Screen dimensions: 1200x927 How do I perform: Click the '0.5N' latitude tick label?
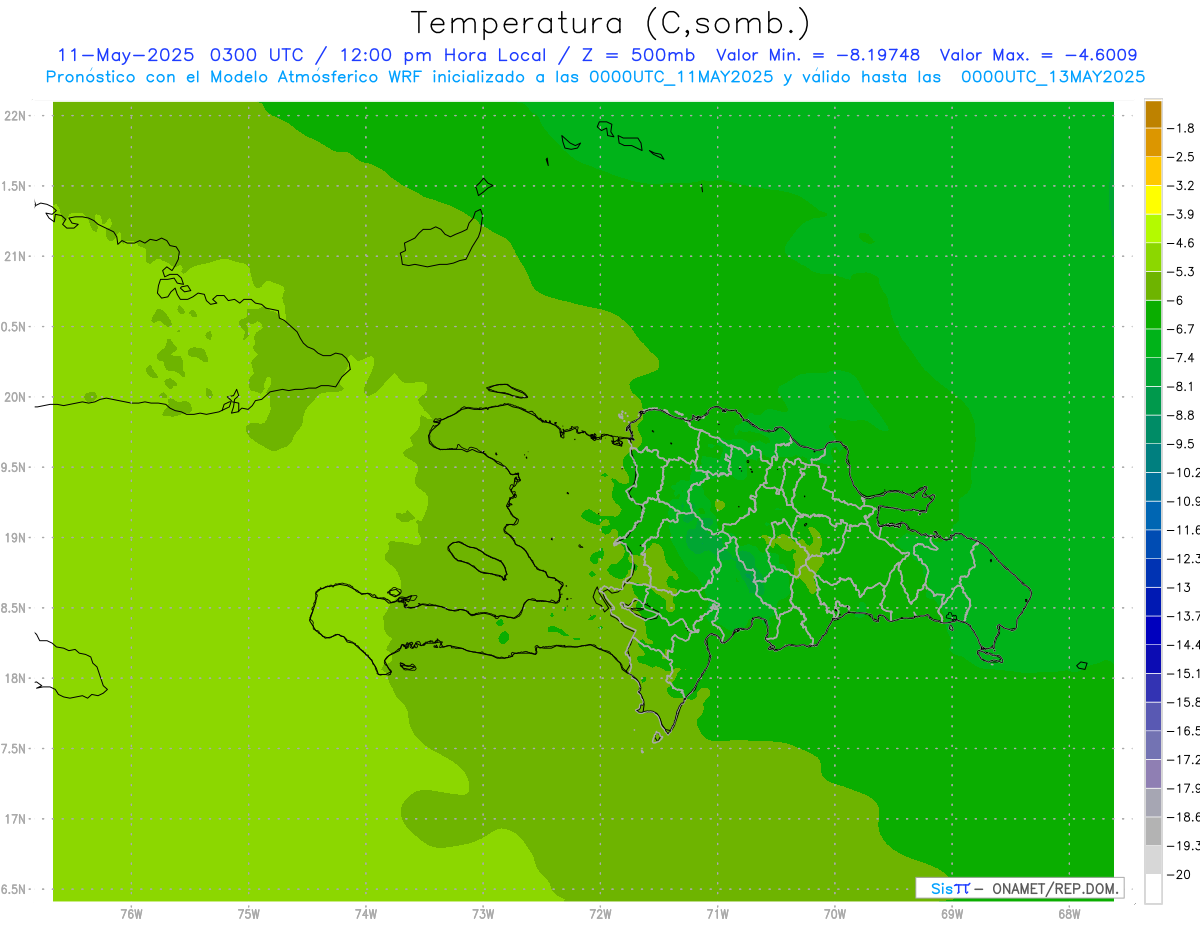(x=14, y=327)
